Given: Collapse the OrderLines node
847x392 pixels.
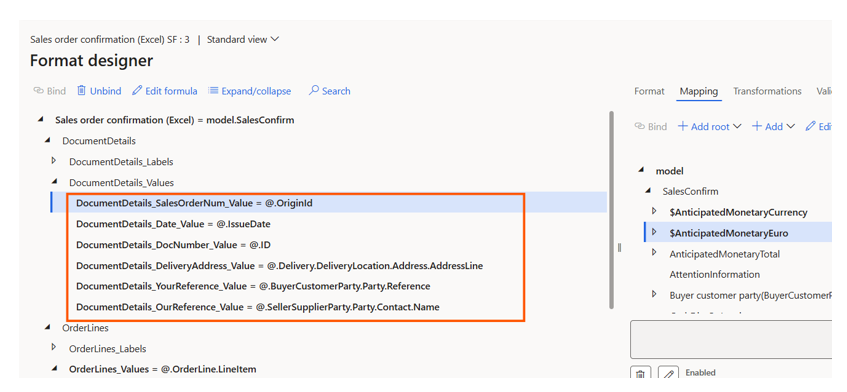Looking at the screenshot, I should coord(48,327).
